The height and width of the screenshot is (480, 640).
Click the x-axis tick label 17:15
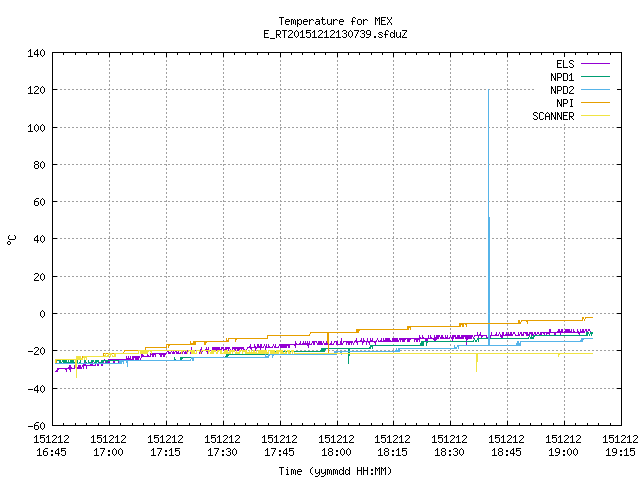coord(165,452)
